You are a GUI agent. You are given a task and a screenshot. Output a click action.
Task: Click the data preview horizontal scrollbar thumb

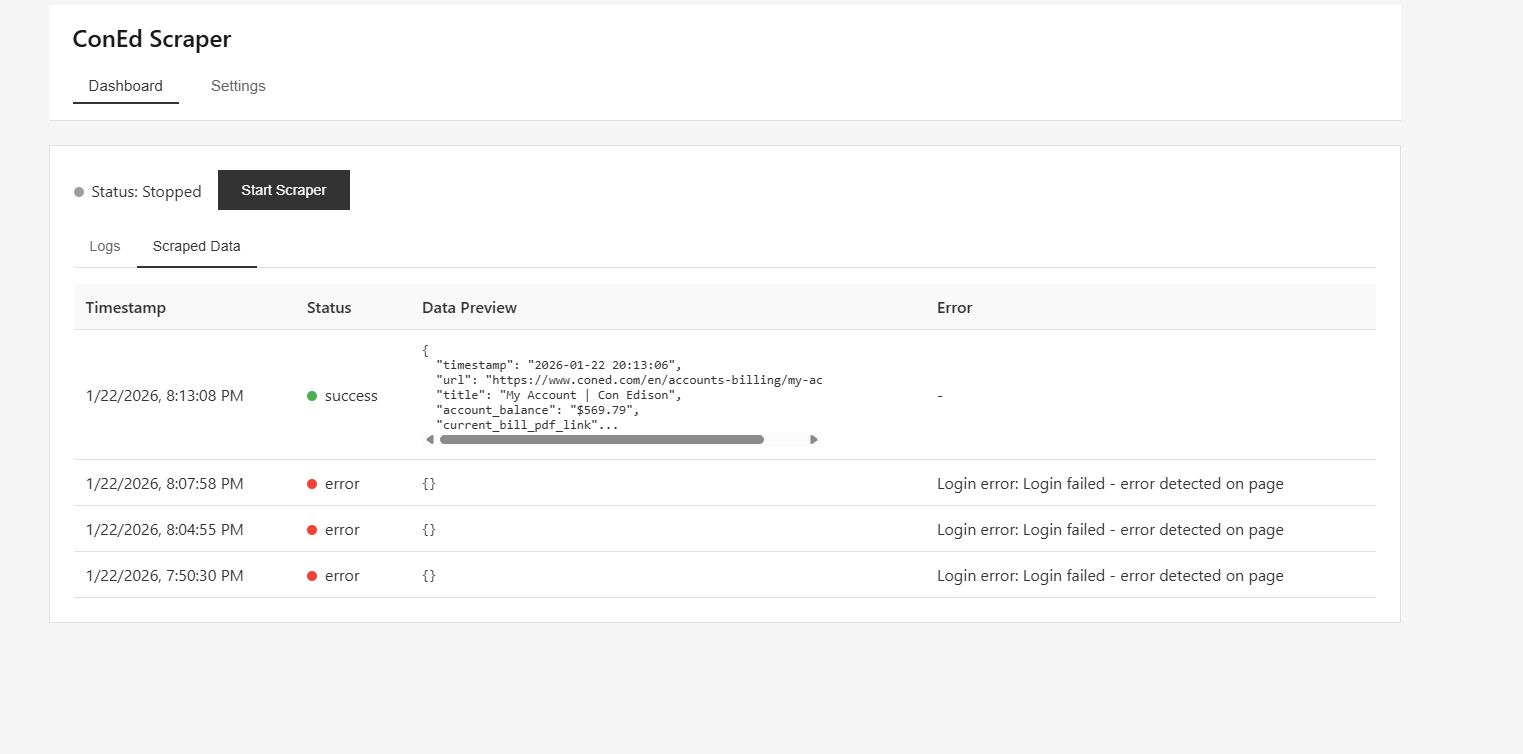[601, 439]
